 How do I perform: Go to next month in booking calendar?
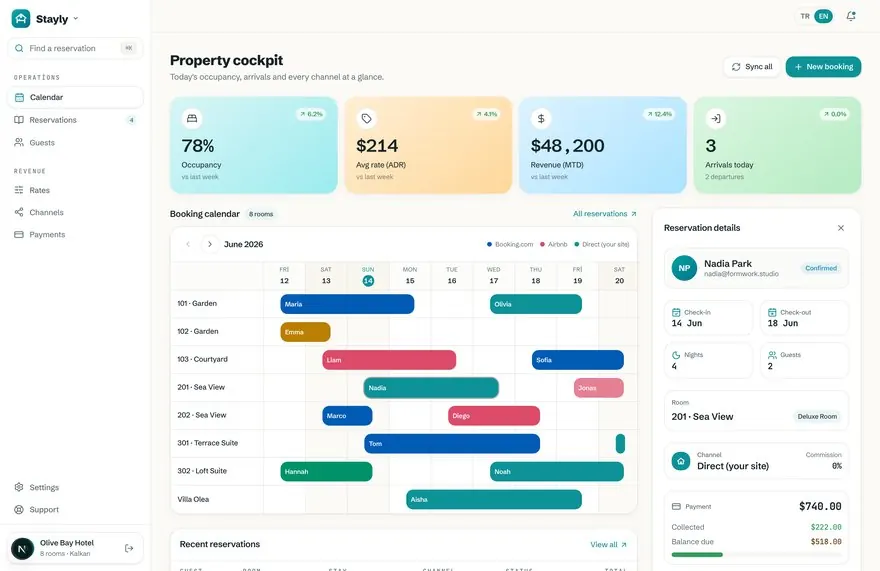(210, 244)
